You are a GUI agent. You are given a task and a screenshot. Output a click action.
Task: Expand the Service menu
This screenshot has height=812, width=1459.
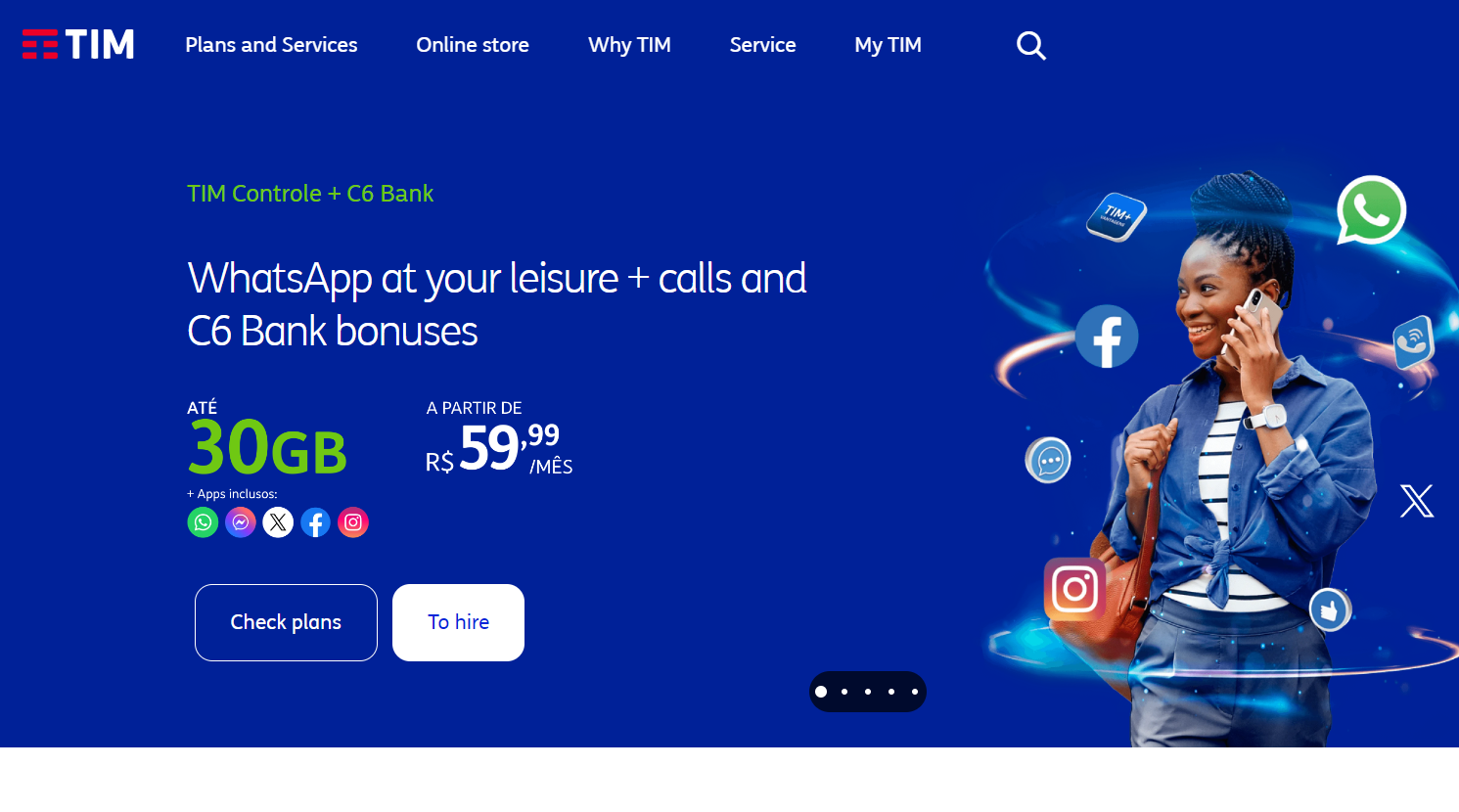pos(762,45)
